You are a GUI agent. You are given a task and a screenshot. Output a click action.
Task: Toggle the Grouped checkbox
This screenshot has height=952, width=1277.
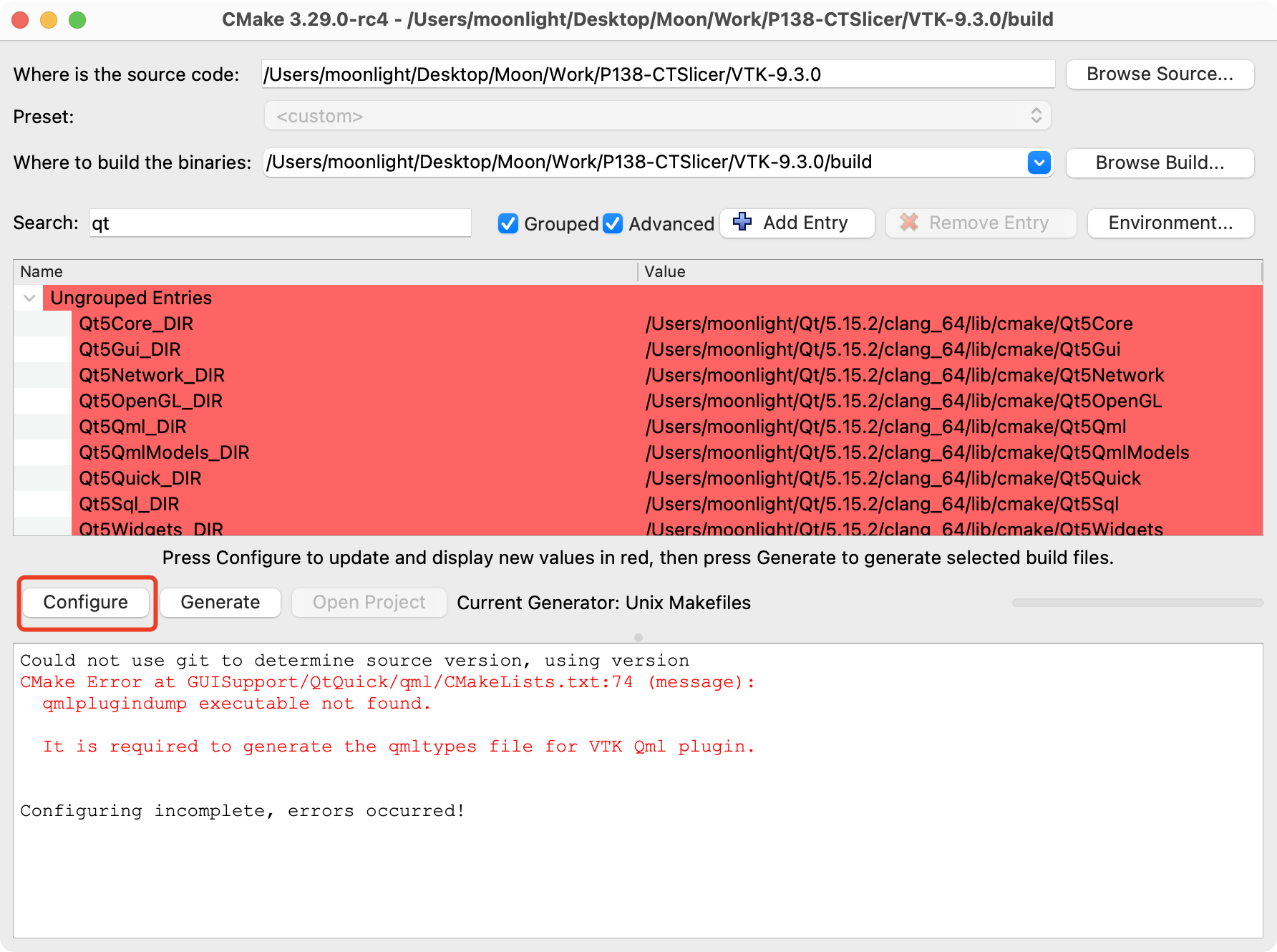click(508, 223)
